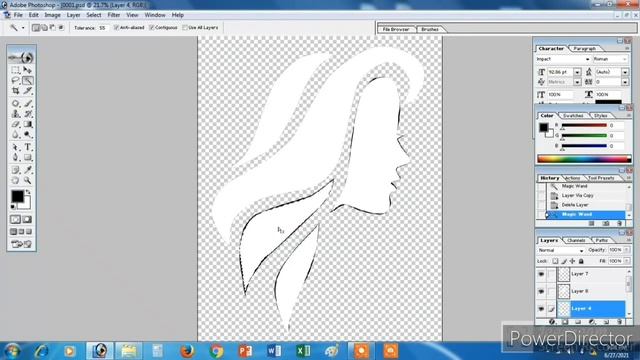Screen dimensions: 640x360
Task: Open the kerning Metrics dropdown arrow
Action: click(x=577, y=82)
